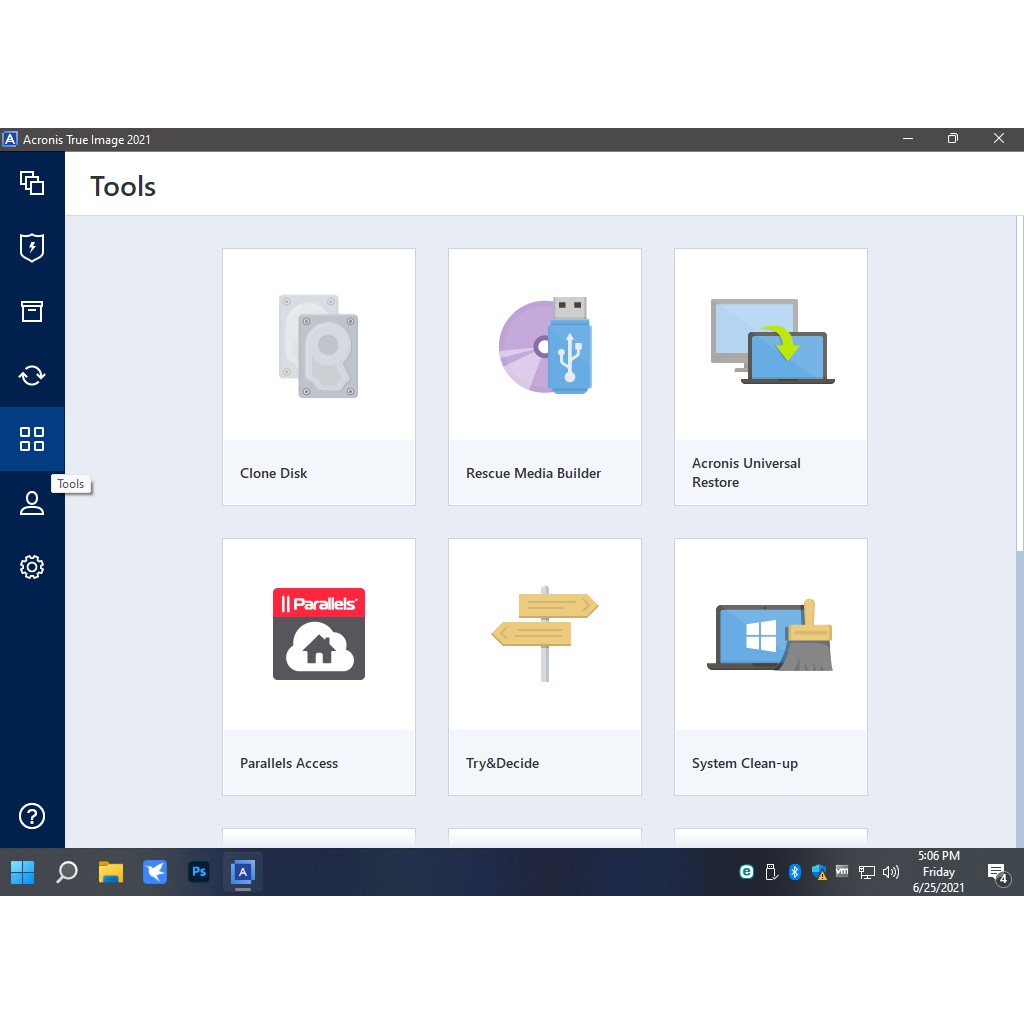Open the Parallels Access tile
This screenshot has height=1024, width=1024.
tap(318, 666)
